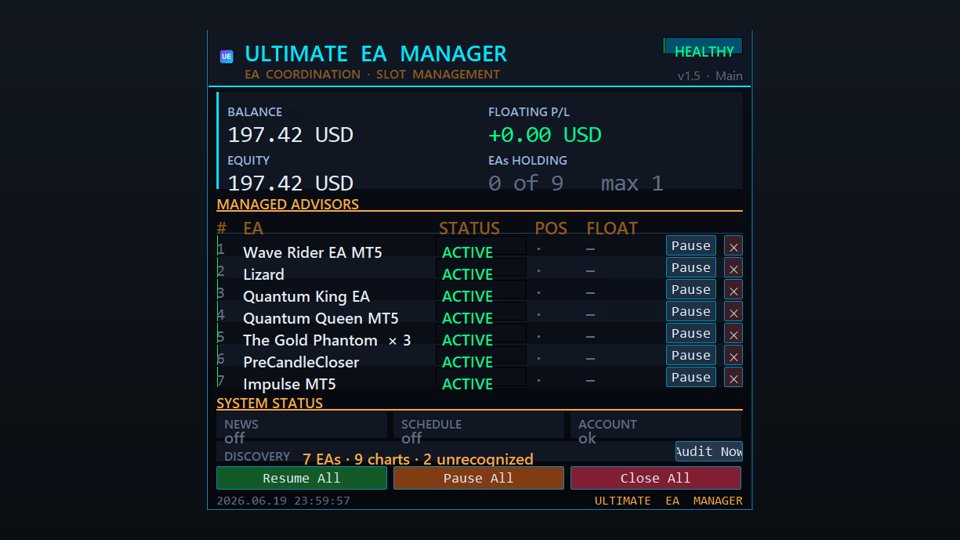The height and width of the screenshot is (540, 960).
Task: Remove Impulse MT5 with X button
Action: click(x=733, y=378)
